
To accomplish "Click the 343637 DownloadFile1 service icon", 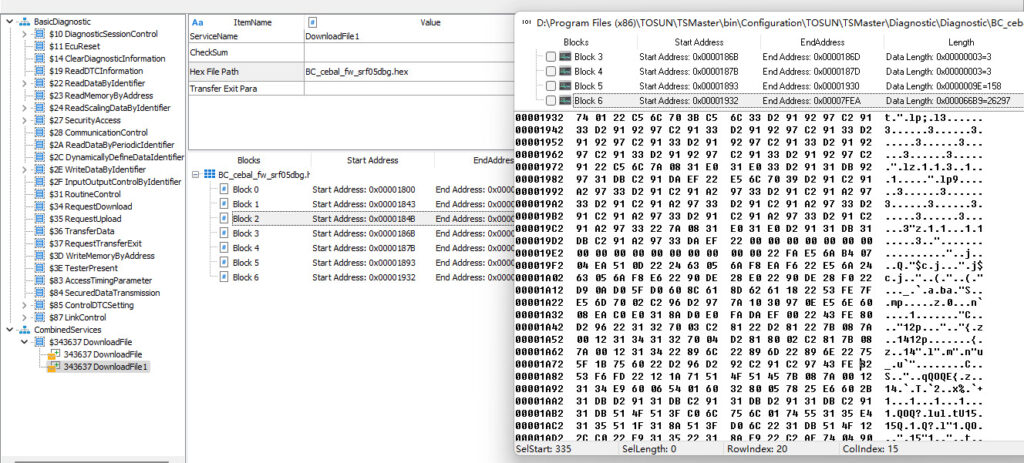I will [x=55, y=367].
